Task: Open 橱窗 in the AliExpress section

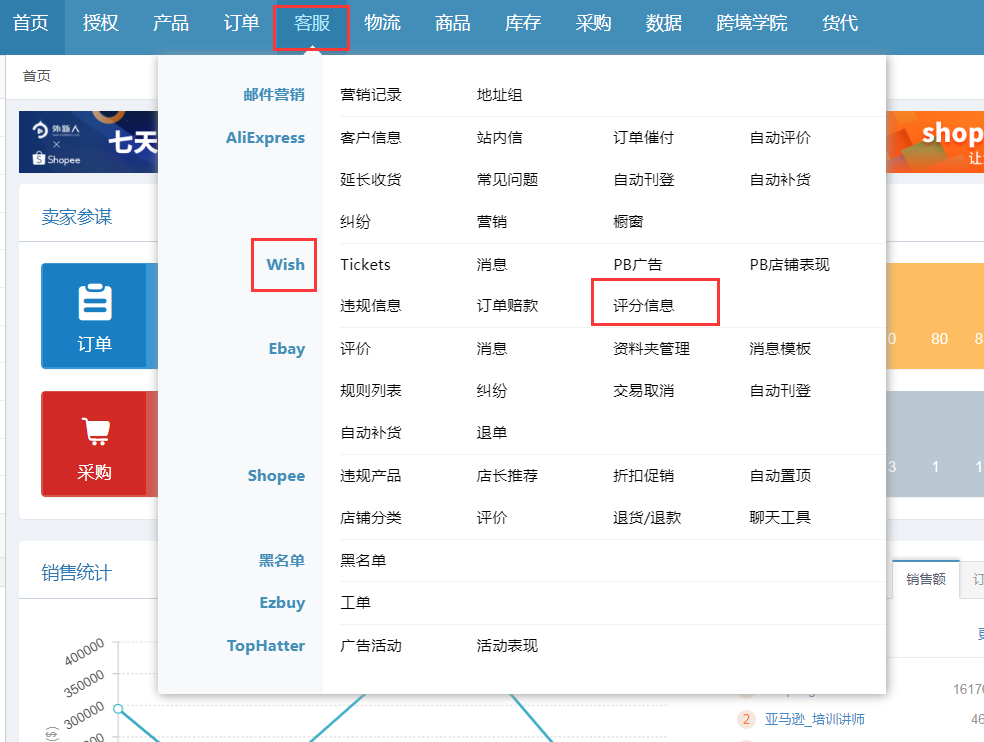Action: pos(628,222)
